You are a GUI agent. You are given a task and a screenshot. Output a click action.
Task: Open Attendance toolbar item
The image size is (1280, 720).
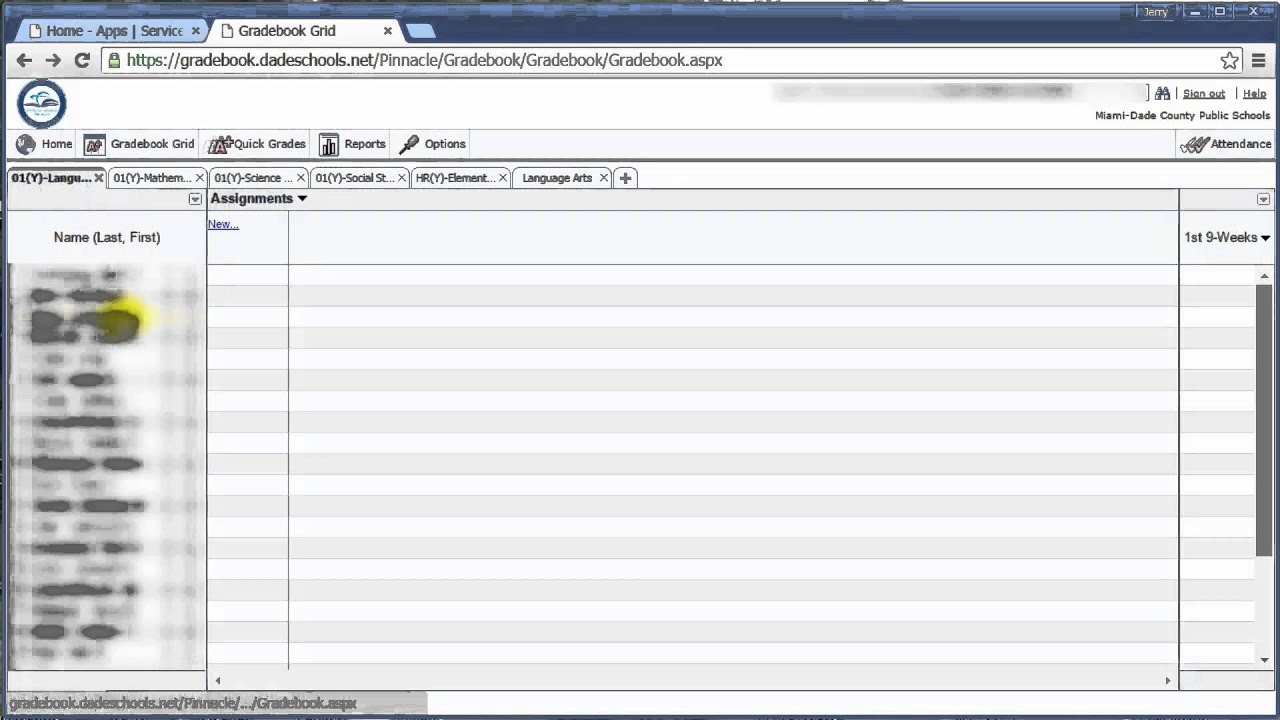point(1226,144)
